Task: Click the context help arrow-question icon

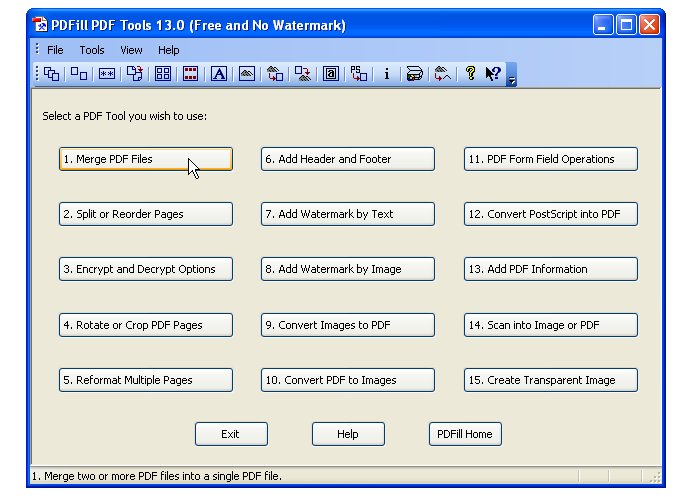Action: tap(493, 74)
